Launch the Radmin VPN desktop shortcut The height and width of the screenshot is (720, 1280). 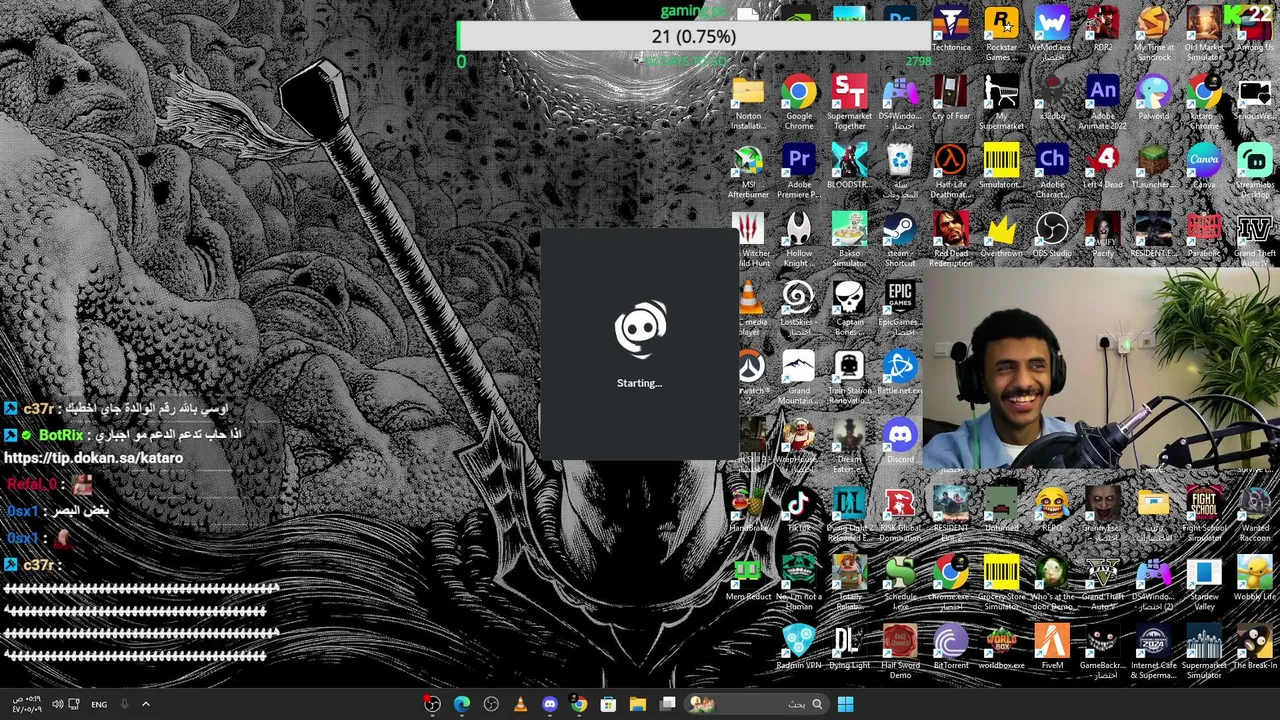[798, 647]
